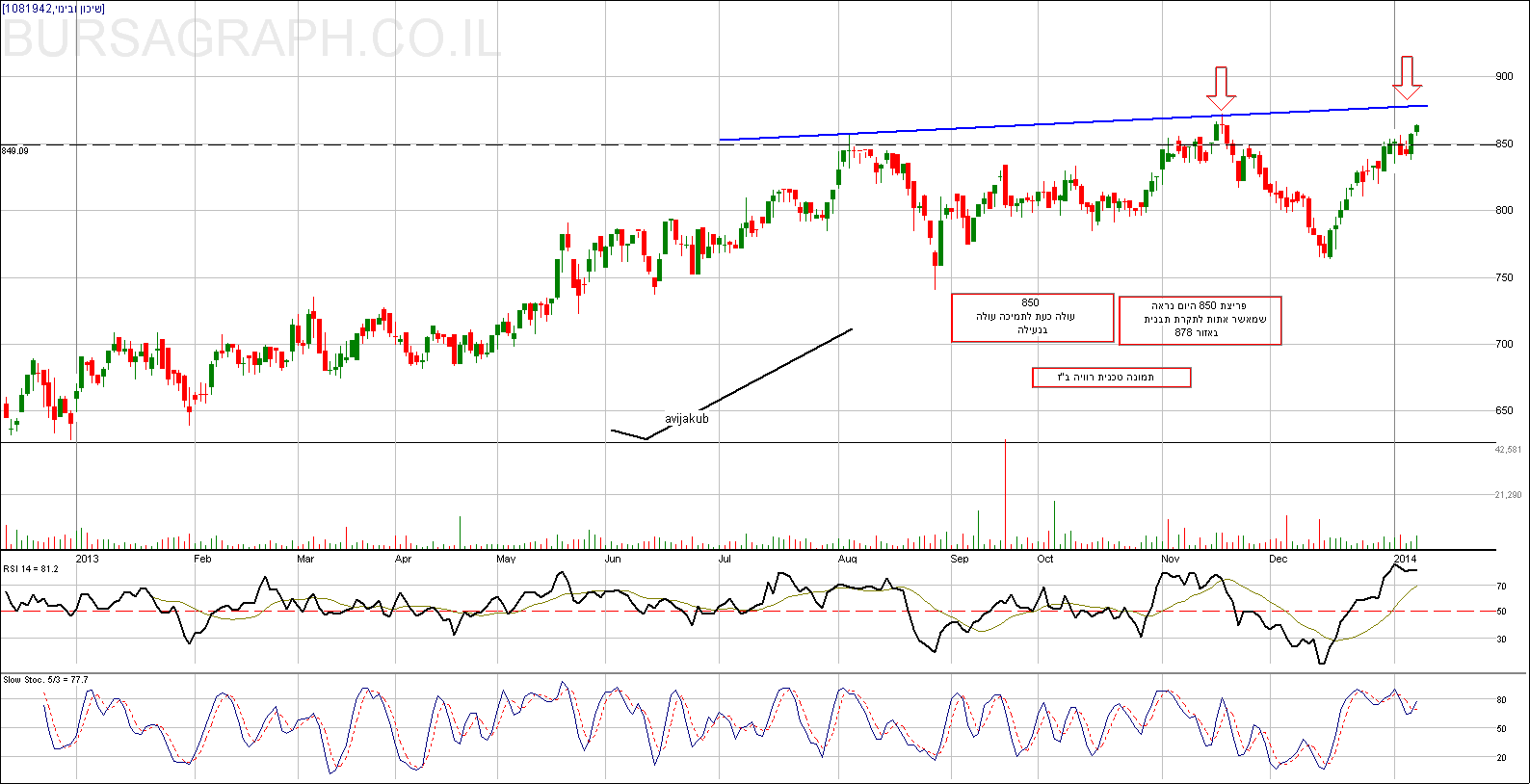This screenshot has height=784, width=1530.
Task: Click the RSI 30 level label
Action: pos(1501,640)
